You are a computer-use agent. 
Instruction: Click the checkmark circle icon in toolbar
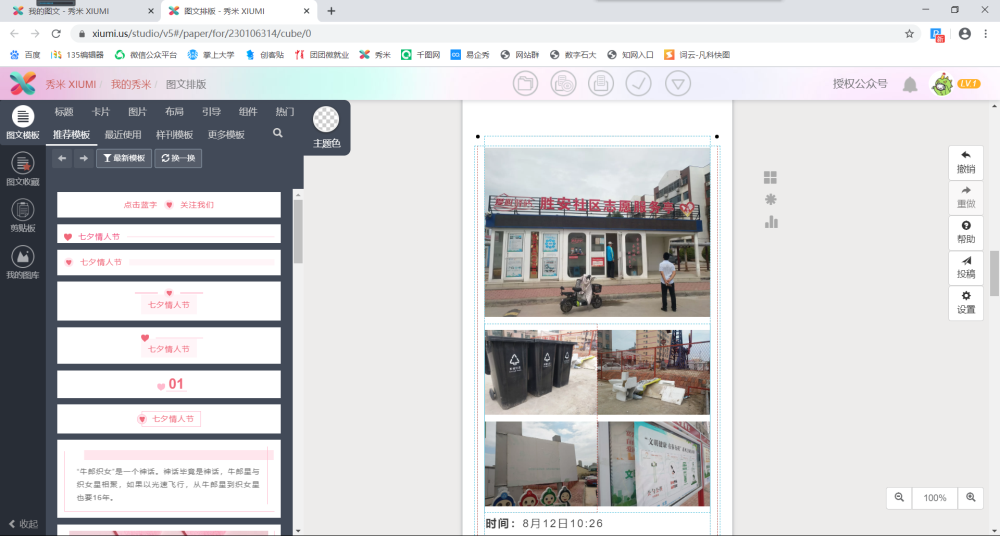[x=638, y=84]
